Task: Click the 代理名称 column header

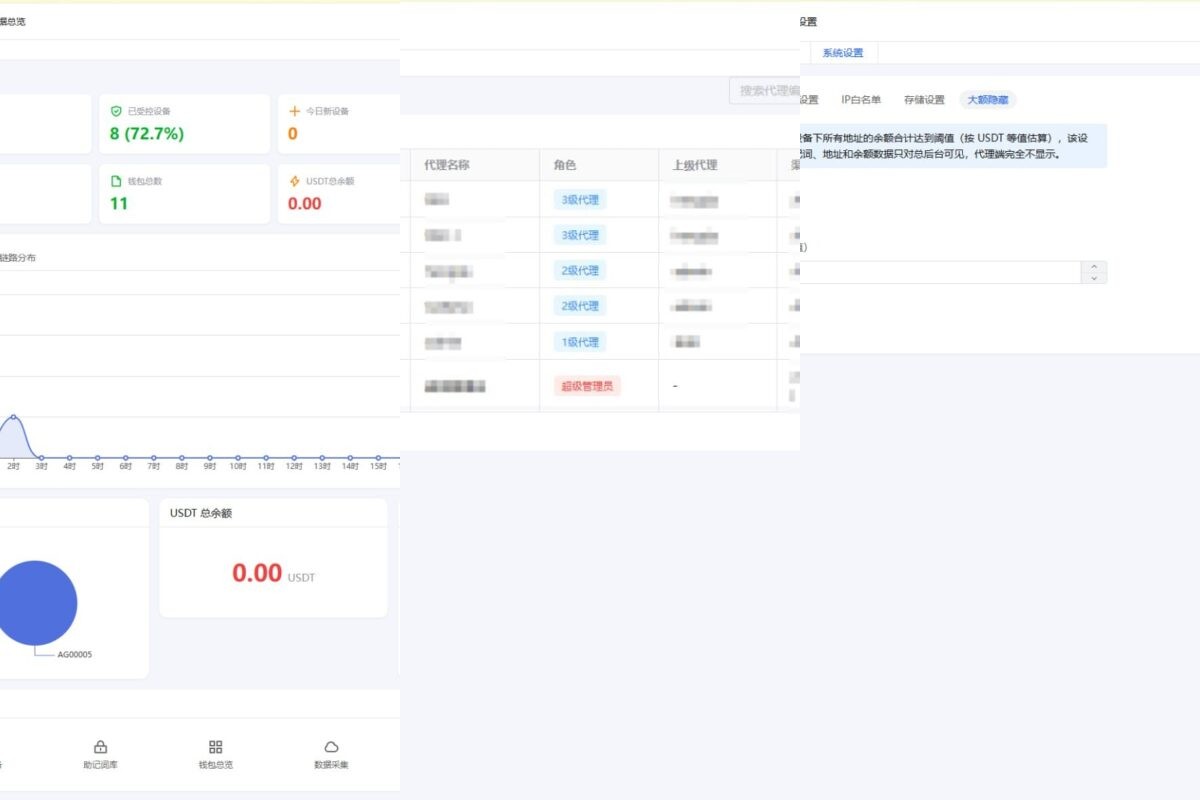Action: (x=447, y=165)
